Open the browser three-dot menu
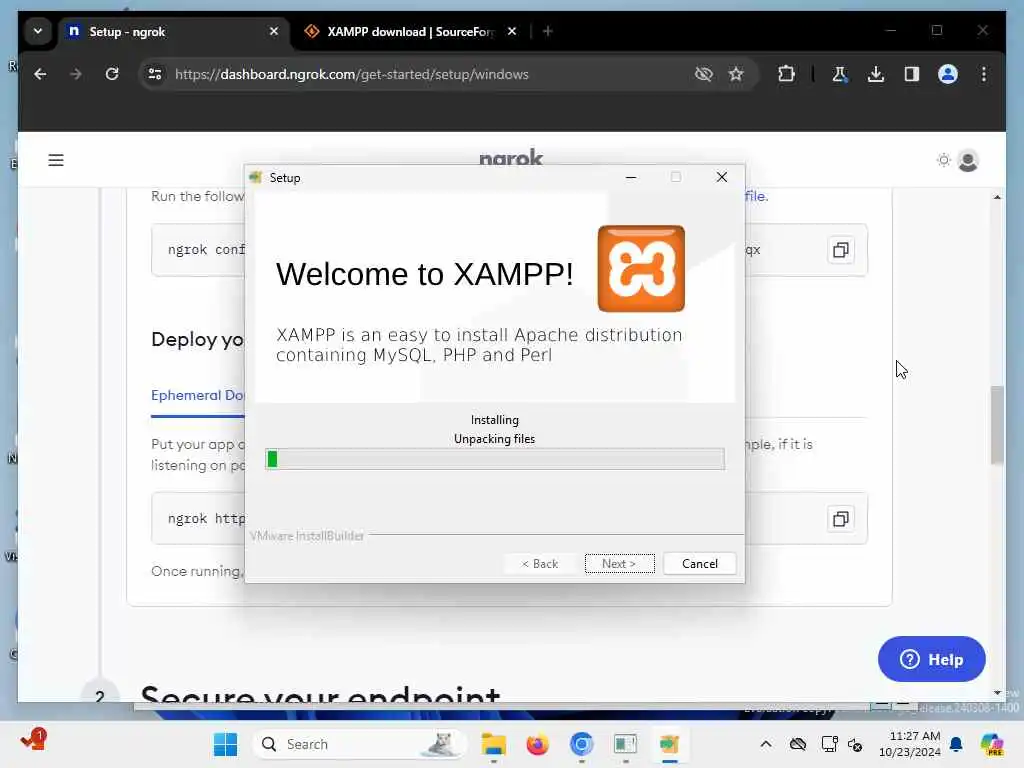This screenshot has height=768, width=1024. click(x=984, y=74)
